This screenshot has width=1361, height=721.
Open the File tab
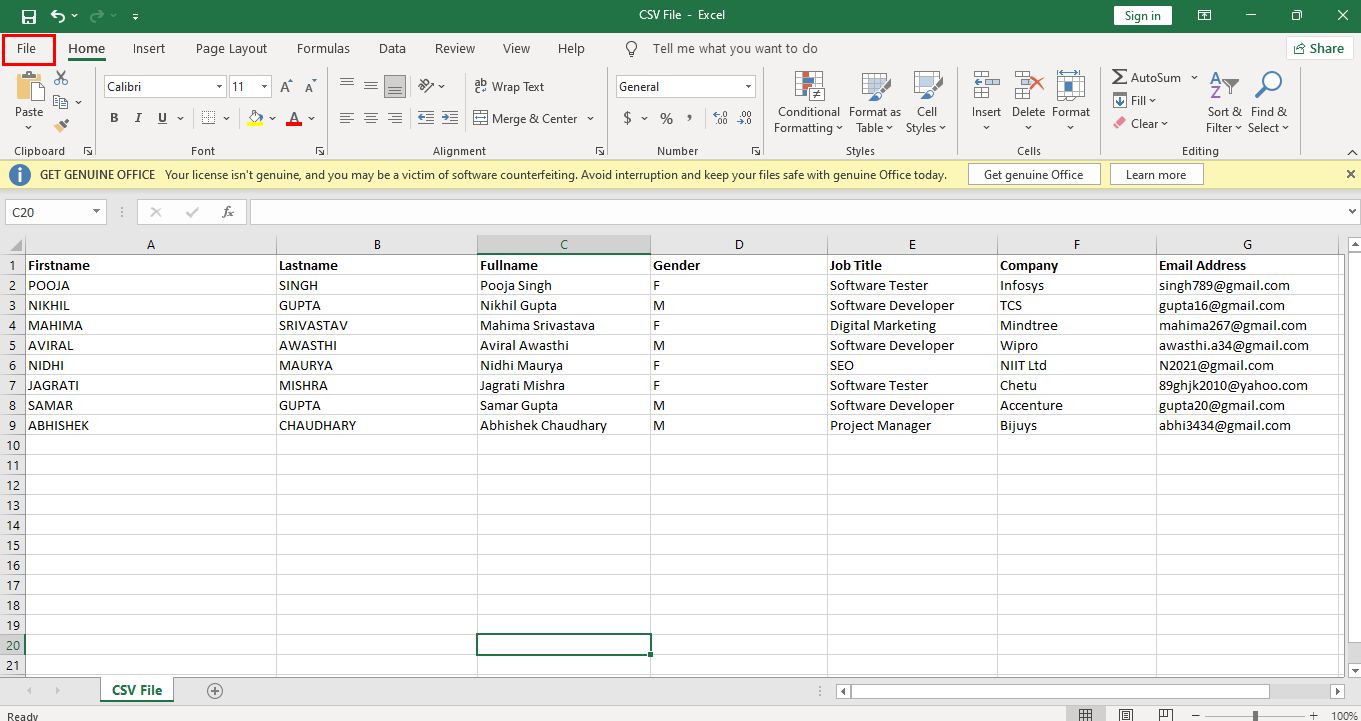tap(27, 48)
